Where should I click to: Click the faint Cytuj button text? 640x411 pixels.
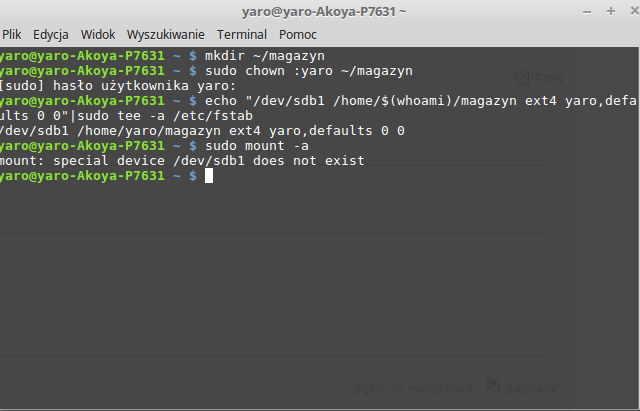pyautogui.click(x=549, y=77)
